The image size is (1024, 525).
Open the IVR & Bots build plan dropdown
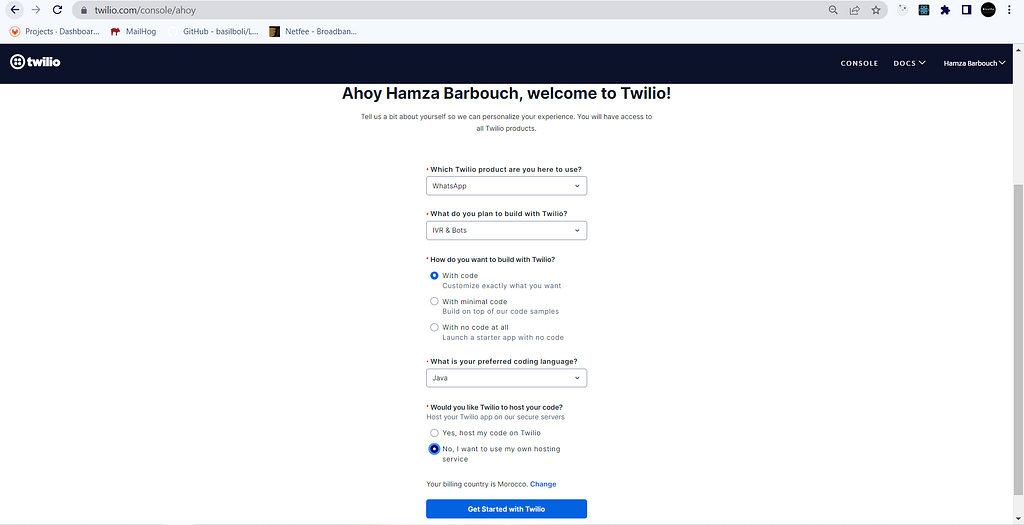click(x=506, y=231)
